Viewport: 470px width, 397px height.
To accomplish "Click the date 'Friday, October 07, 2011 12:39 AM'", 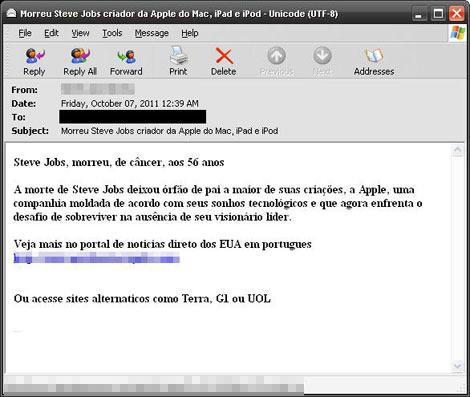I will tap(130, 104).
